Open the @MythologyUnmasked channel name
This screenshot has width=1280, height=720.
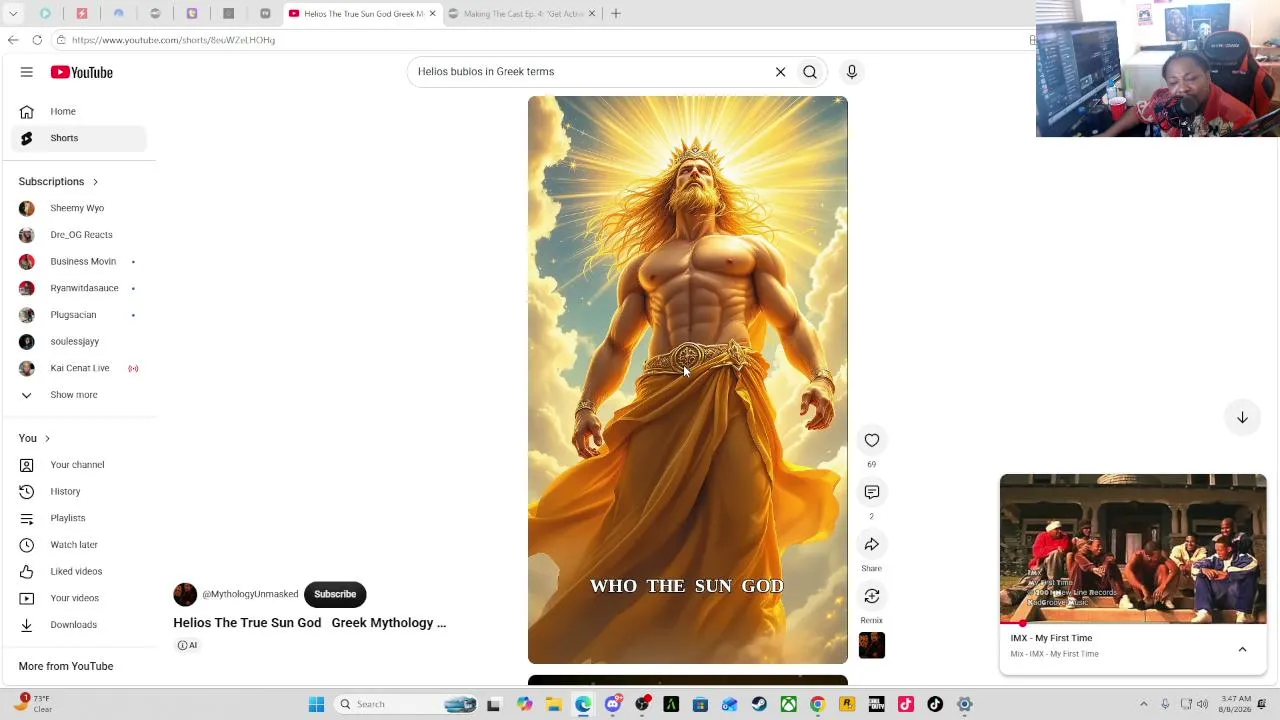click(x=250, y=594)
